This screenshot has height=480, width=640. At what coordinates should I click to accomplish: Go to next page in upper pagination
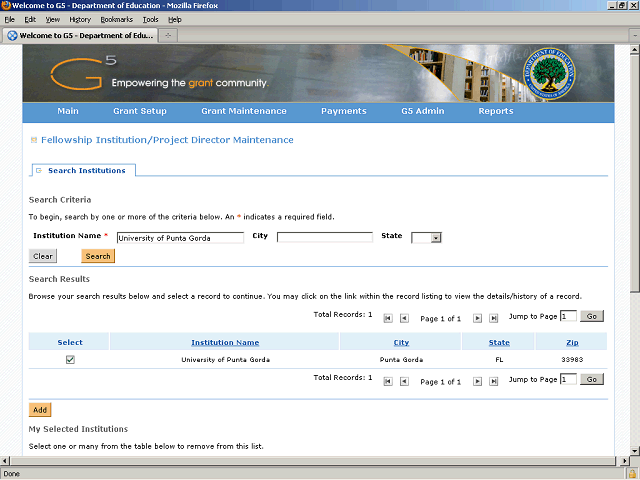click(477, 318)
